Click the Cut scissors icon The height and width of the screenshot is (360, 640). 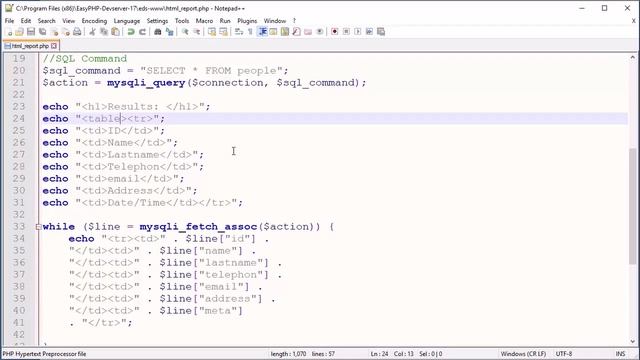pyautogui.click(x=93, y=32)
